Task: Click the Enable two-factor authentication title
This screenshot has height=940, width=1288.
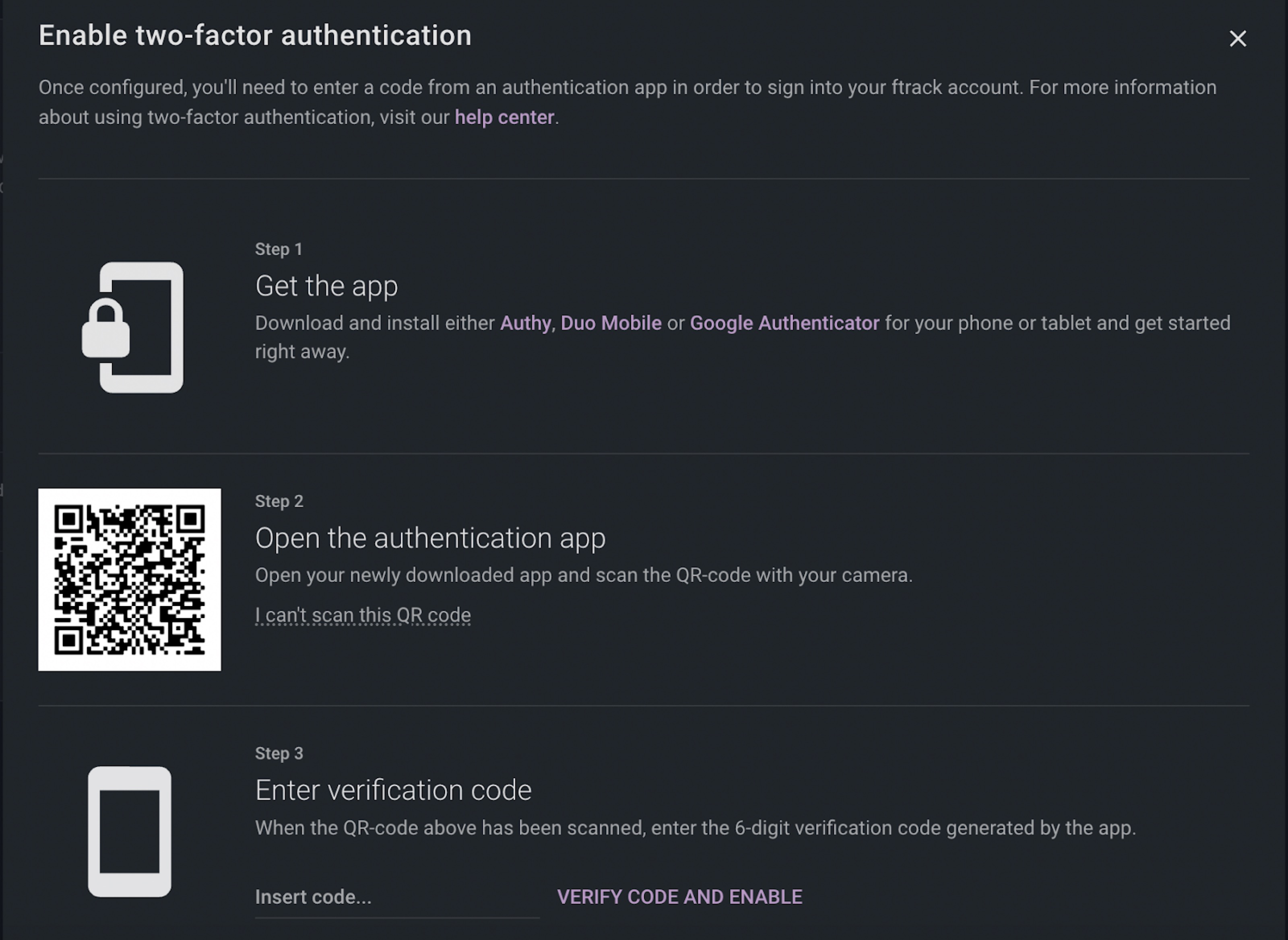Action: point(255,35)
